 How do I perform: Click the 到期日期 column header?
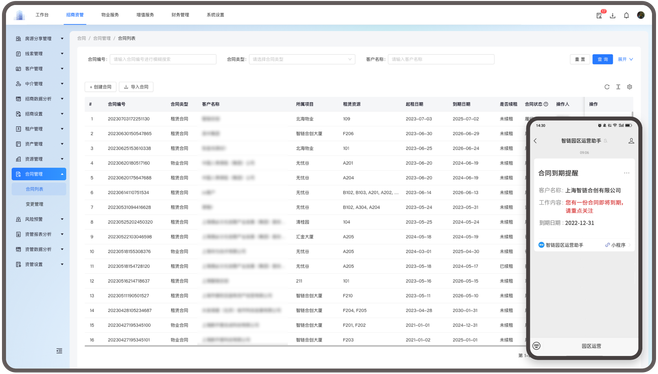click(461, 104)
